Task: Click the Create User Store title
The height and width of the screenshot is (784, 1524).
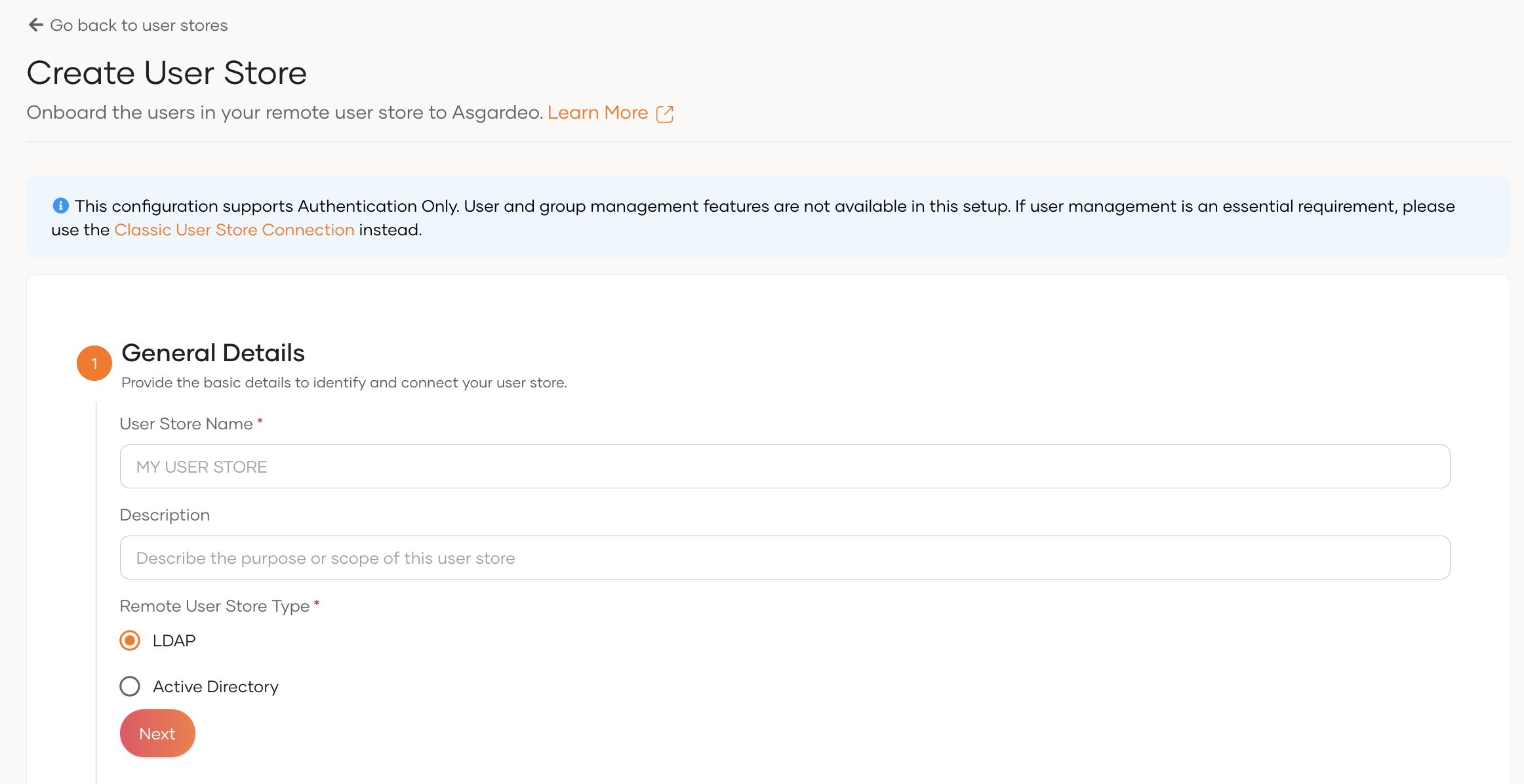Action: point(167,73)
